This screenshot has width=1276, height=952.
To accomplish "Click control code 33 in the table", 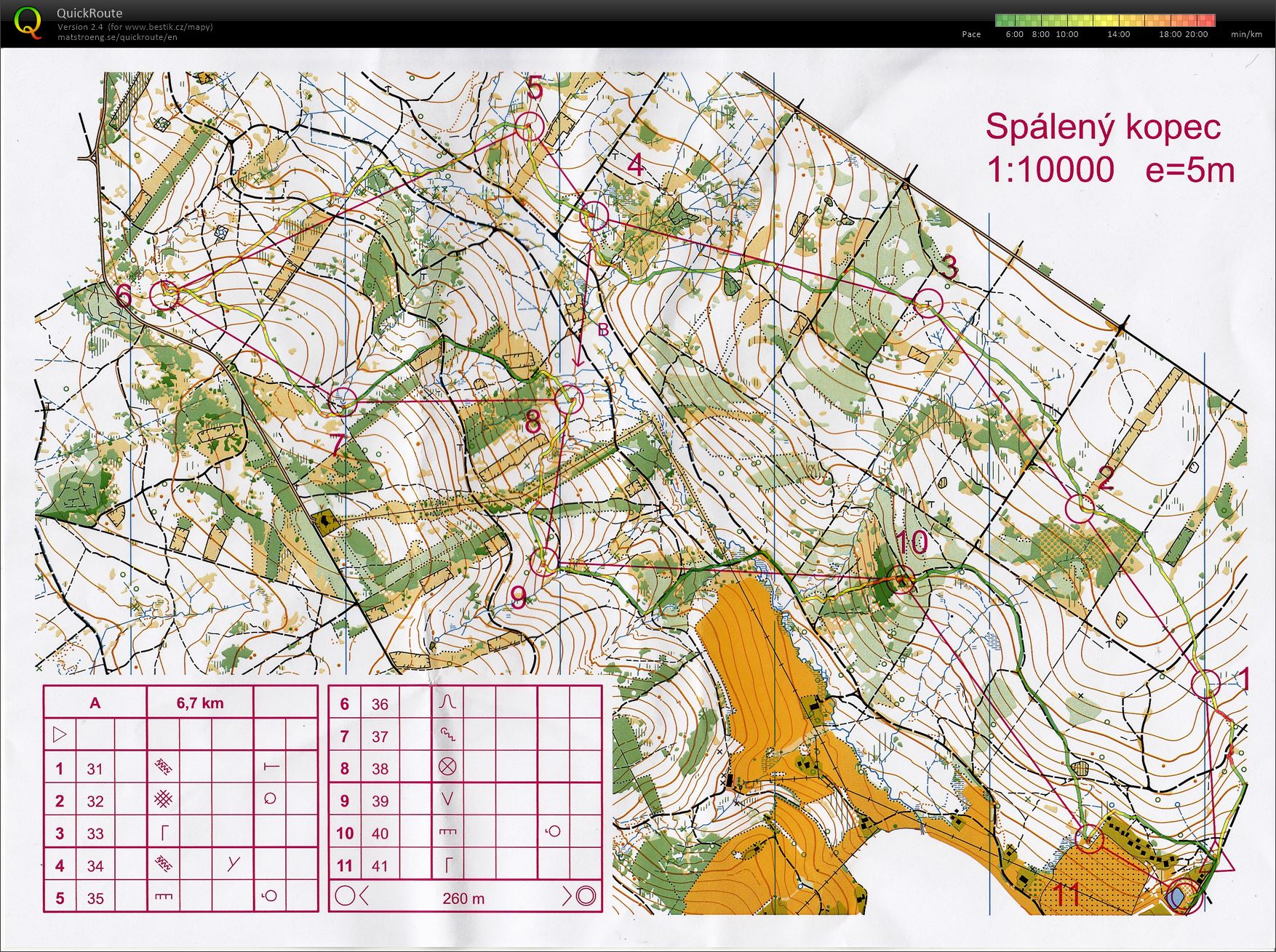I will pyautogui.click(x=95, y=833).
